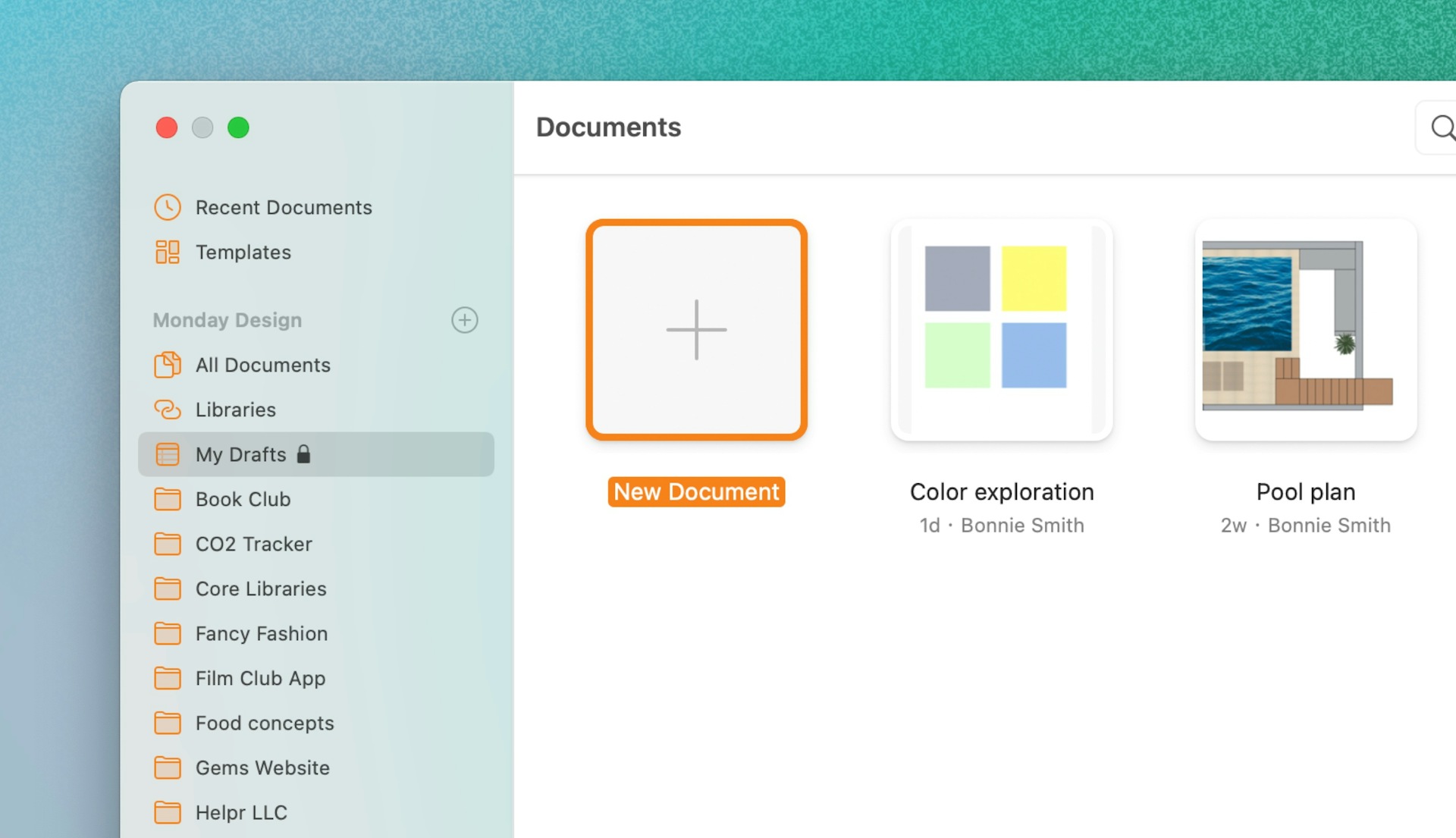
Task: Open Recent Documents from the sidebar
Action: pyautogui.click(x=284, y=207)
